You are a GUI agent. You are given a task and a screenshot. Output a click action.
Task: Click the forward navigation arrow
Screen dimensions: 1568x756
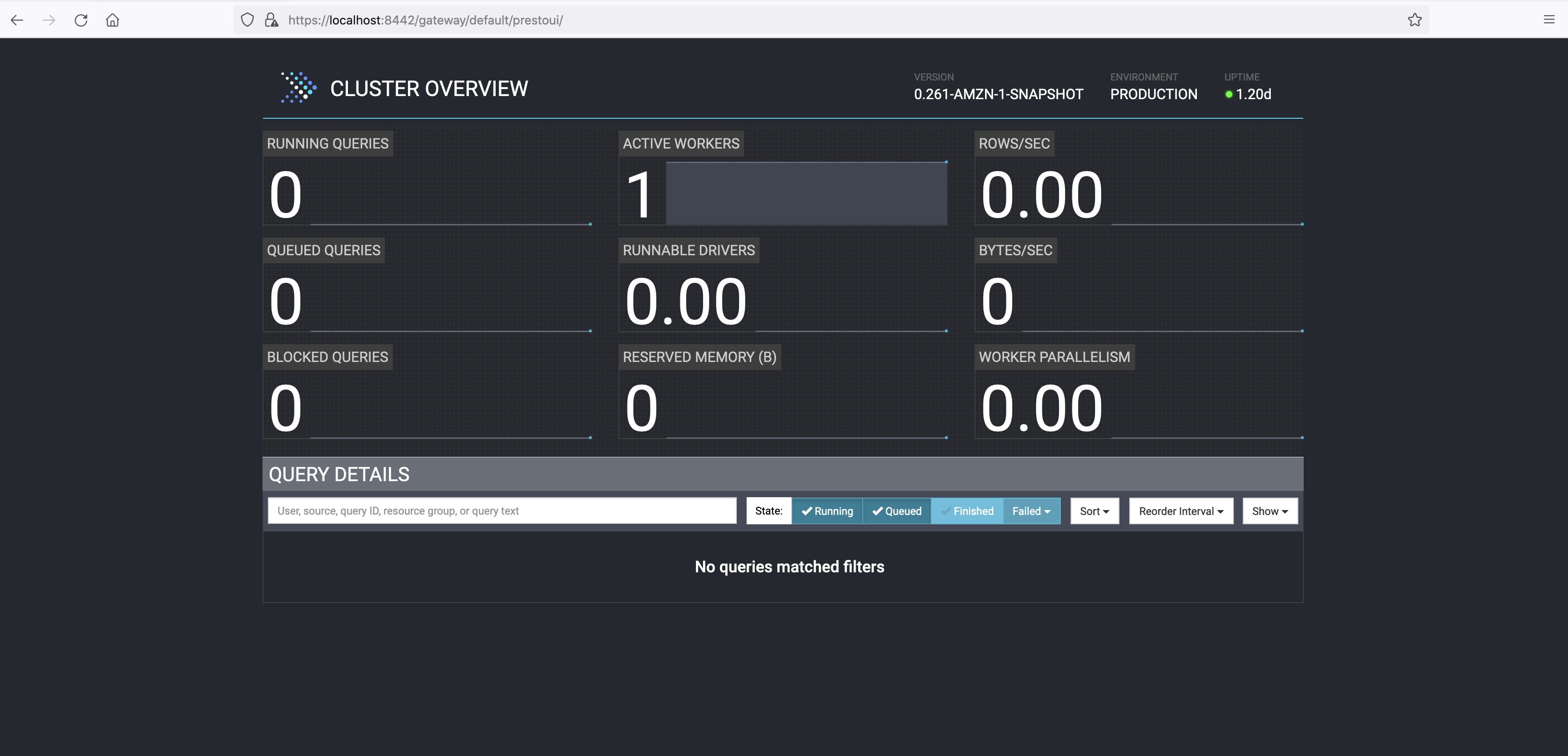(48, 20)
